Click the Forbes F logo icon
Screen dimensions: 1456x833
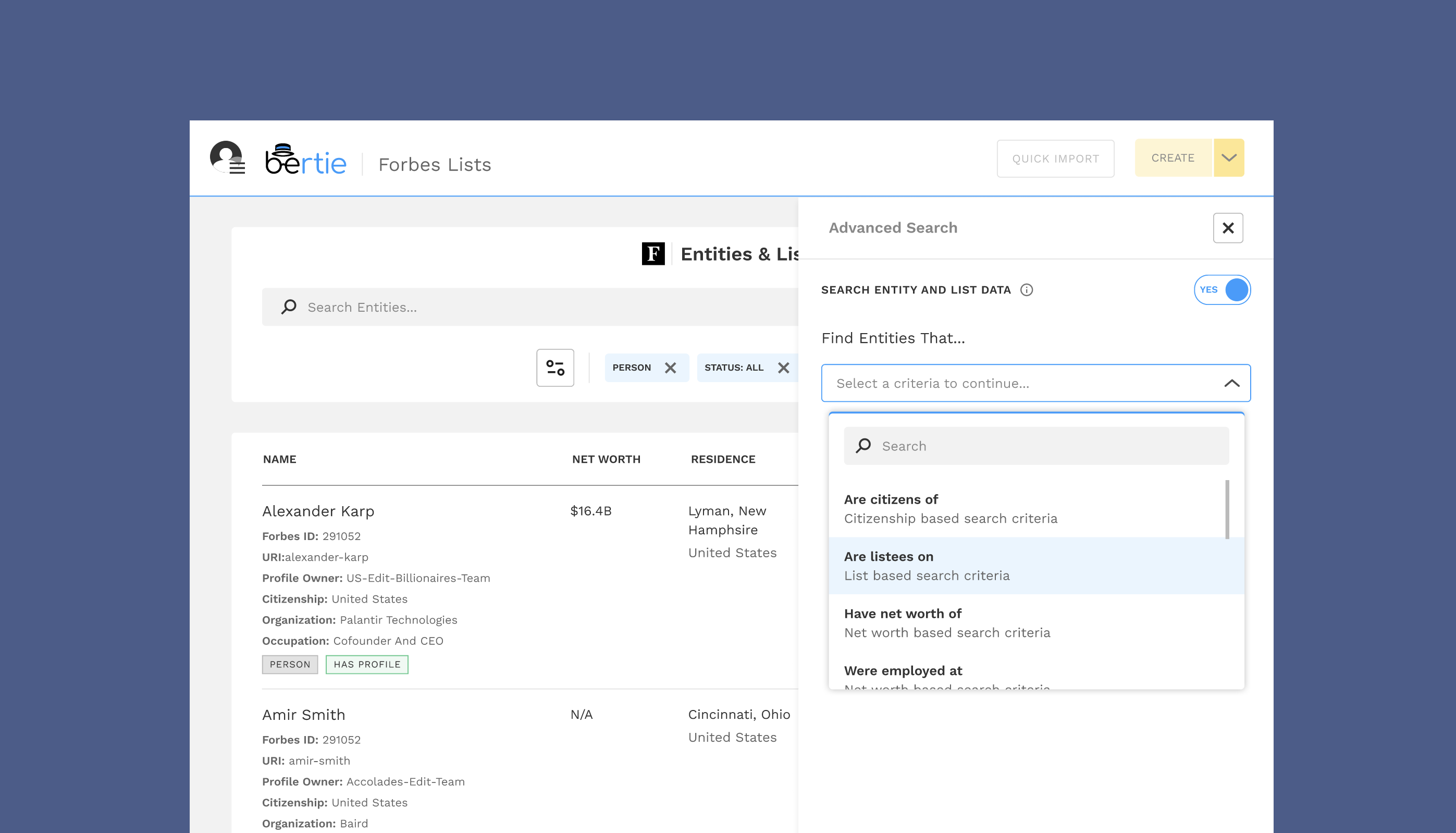click(652, 254)
